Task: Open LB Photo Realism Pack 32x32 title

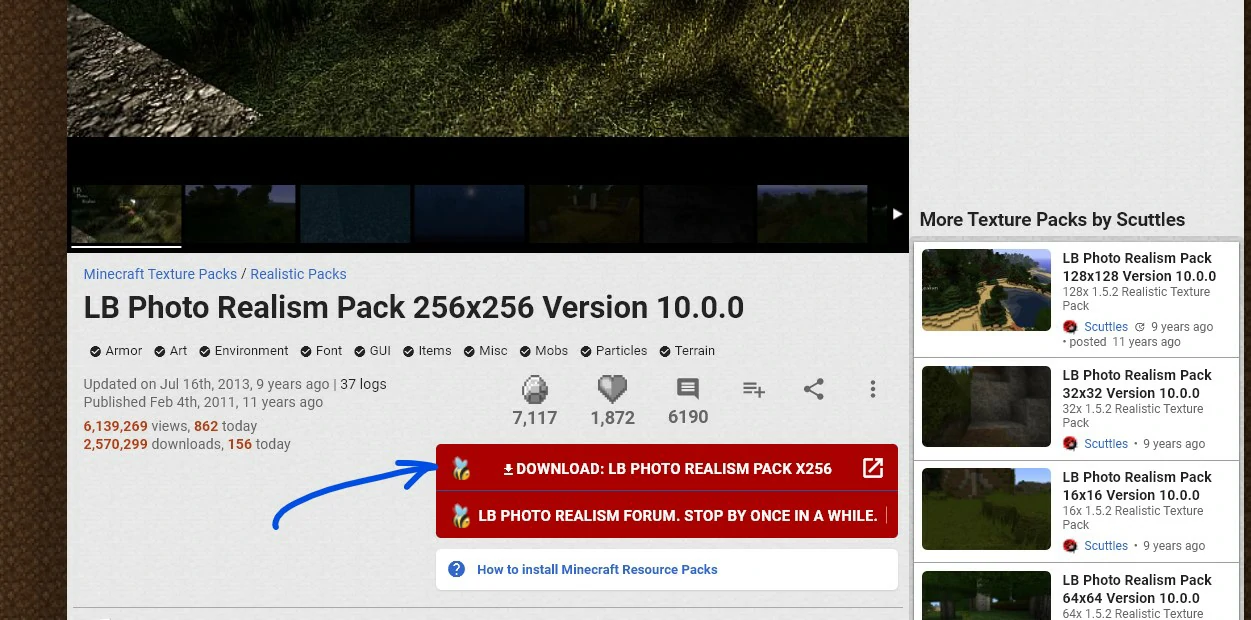Action: (1137, 384)
